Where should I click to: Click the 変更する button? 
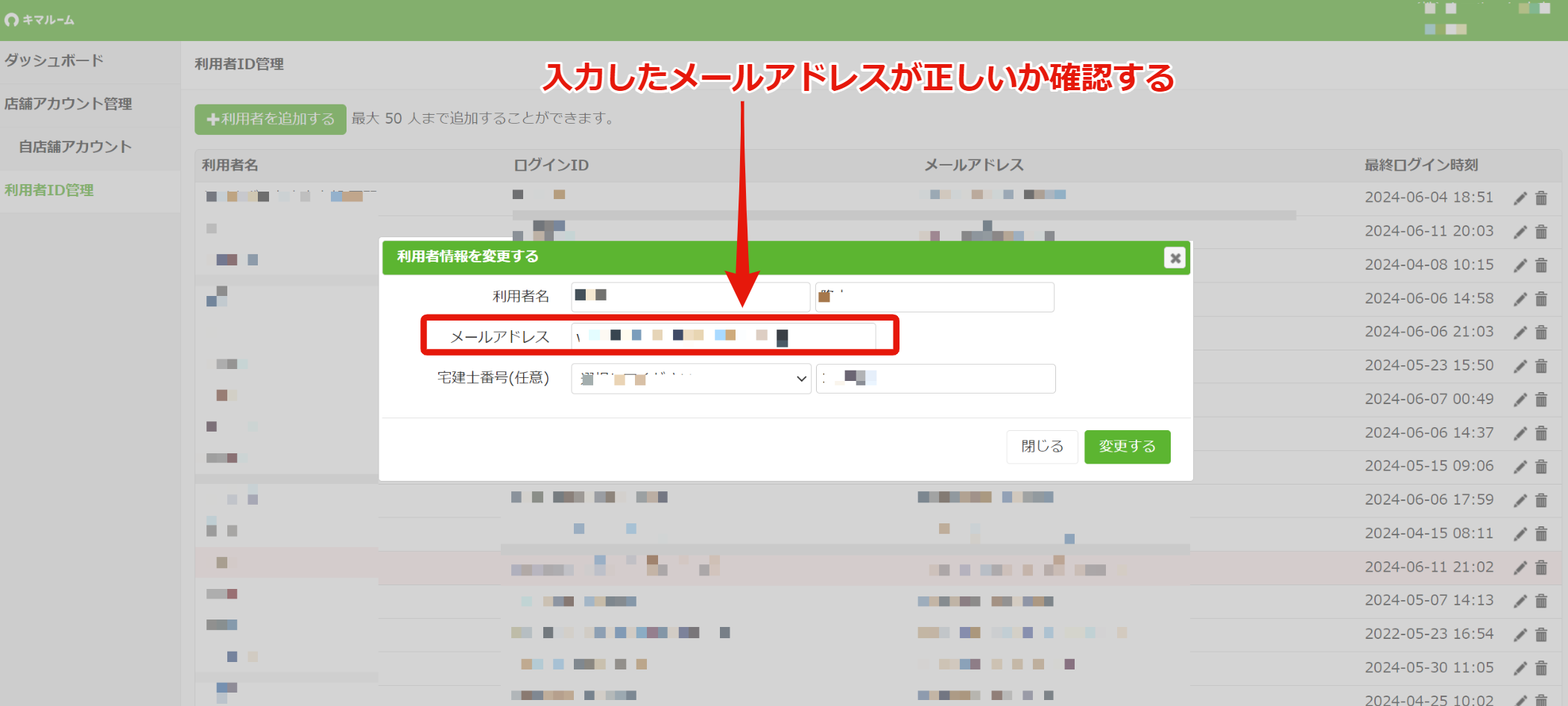1127,447
